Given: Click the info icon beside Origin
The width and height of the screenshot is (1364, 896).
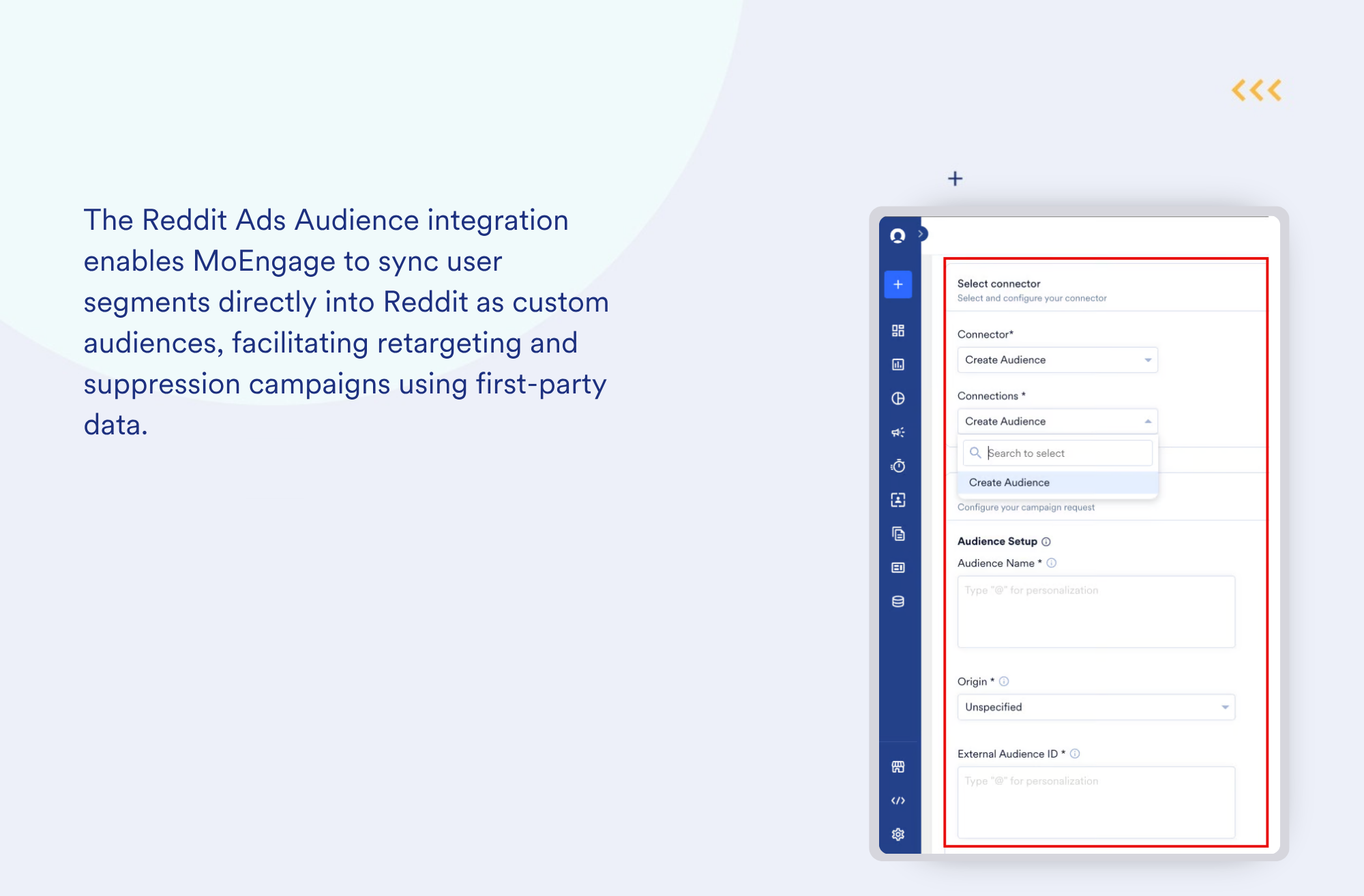Looking at the screenshot, I should tap(1004, 681).
